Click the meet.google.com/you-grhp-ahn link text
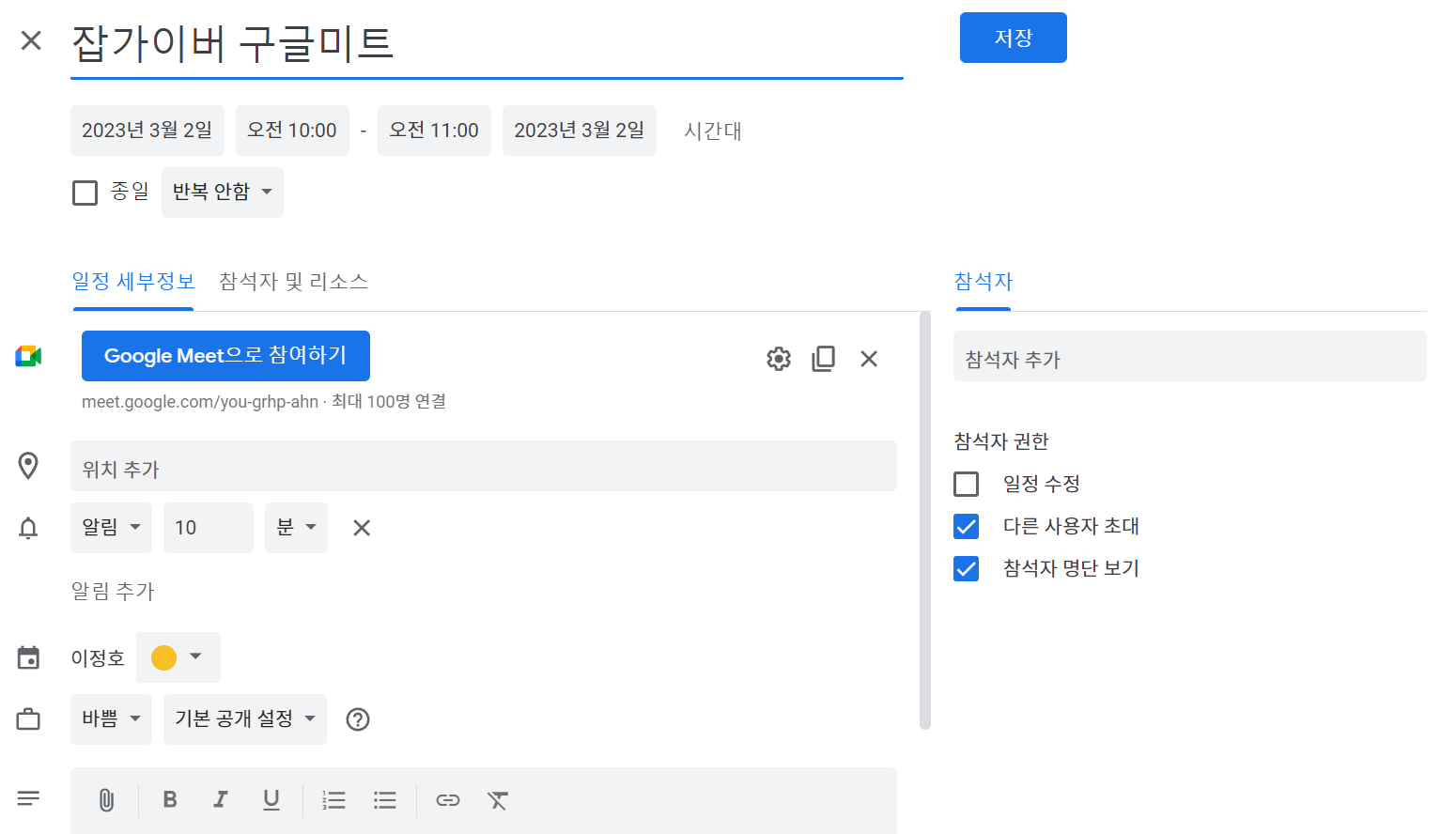This screenshot has width=1456, height=834. tap(200, 402)
